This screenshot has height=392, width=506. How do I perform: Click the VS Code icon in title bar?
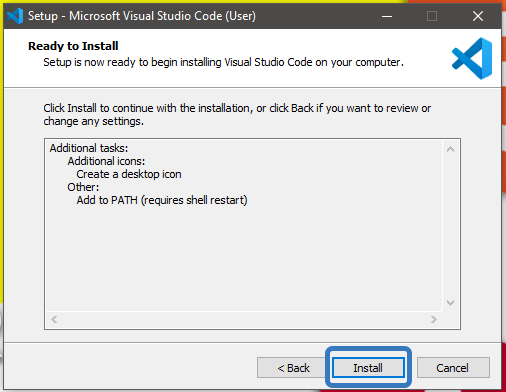(15, 16)
